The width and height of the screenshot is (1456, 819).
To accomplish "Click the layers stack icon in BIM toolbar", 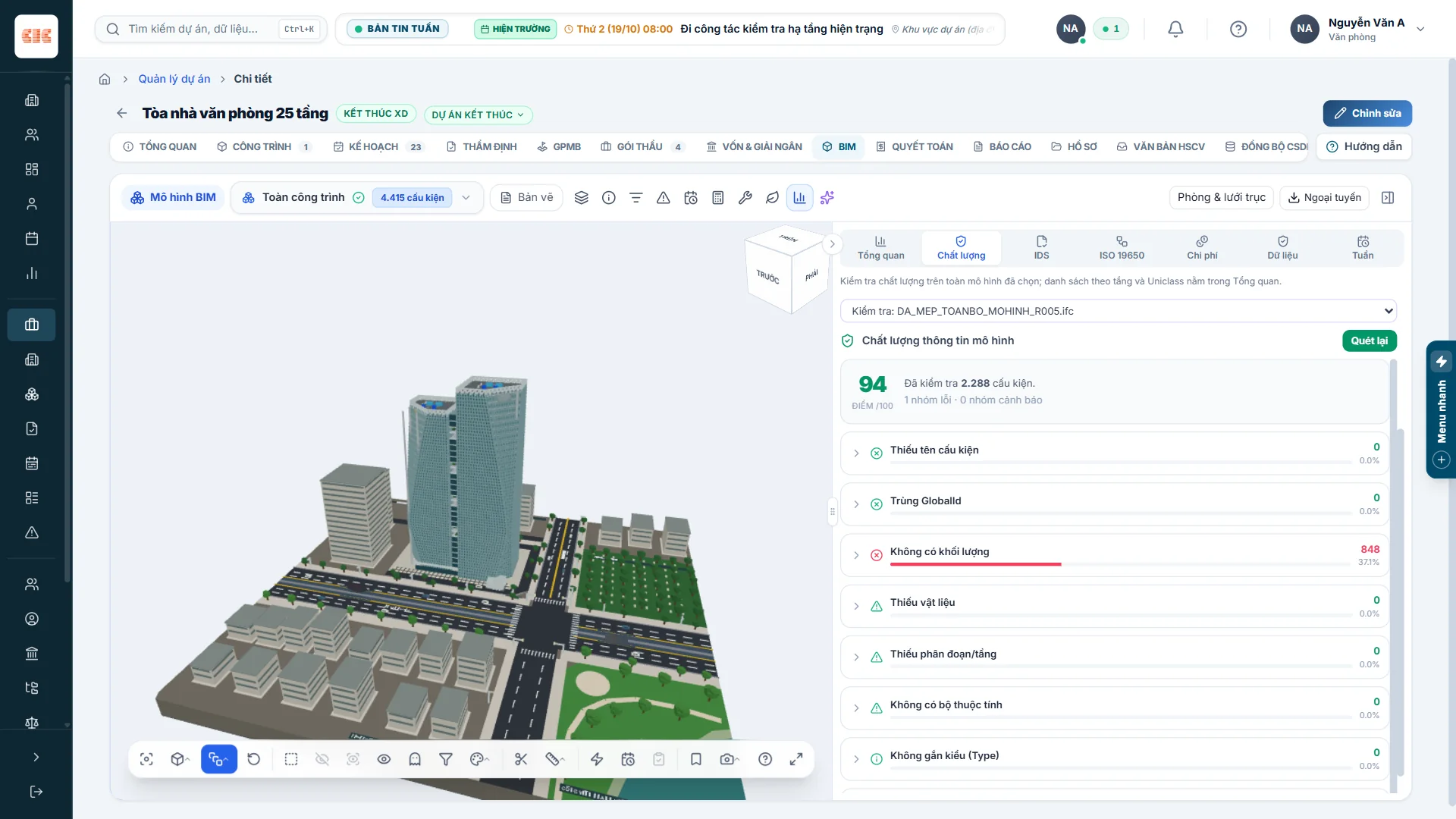I will click(581, 198).
